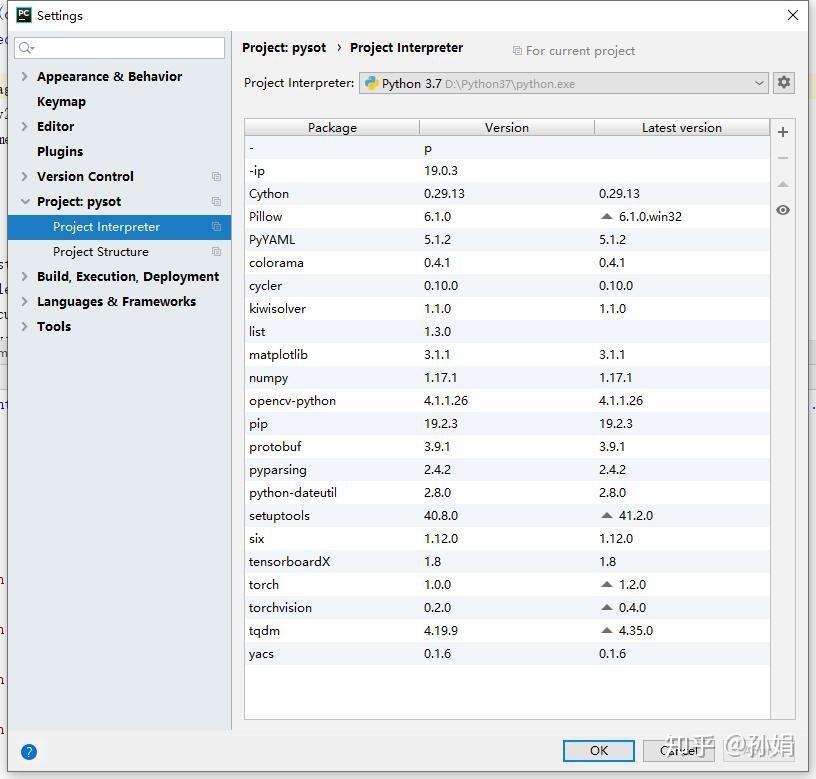816x779 pixels.
Task: Sort by Package column header
Action: tap(332, 127)
